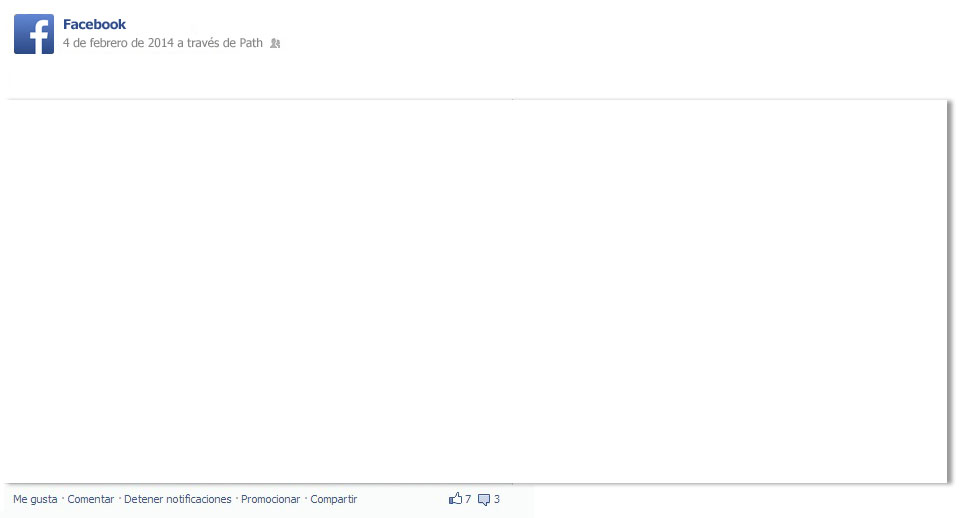Click the comment bubble icon
Screen dimensions: 959x518
tap(484, 499)
